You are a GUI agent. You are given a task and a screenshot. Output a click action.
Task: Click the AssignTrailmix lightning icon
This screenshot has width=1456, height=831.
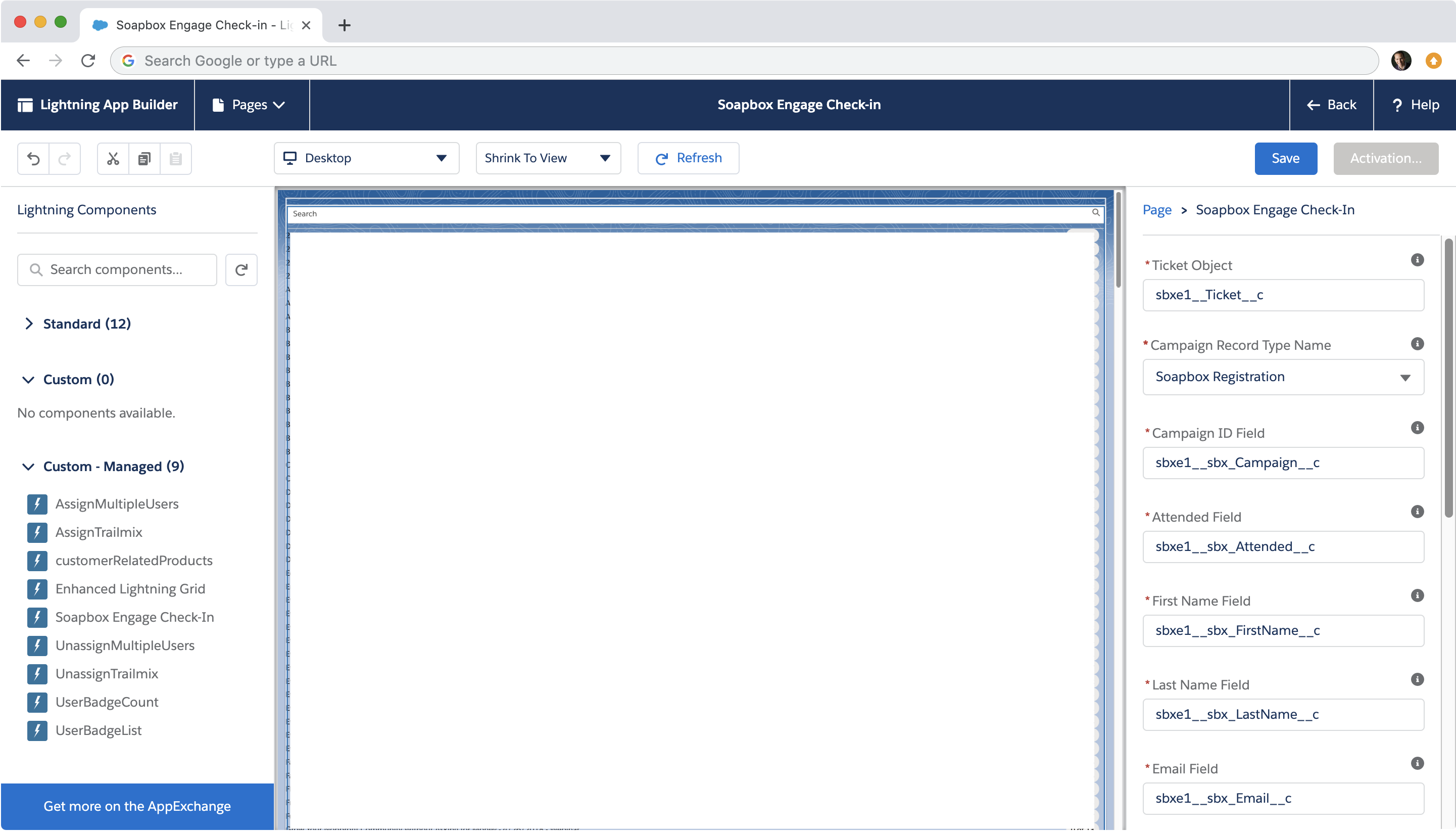click(37, 532)
